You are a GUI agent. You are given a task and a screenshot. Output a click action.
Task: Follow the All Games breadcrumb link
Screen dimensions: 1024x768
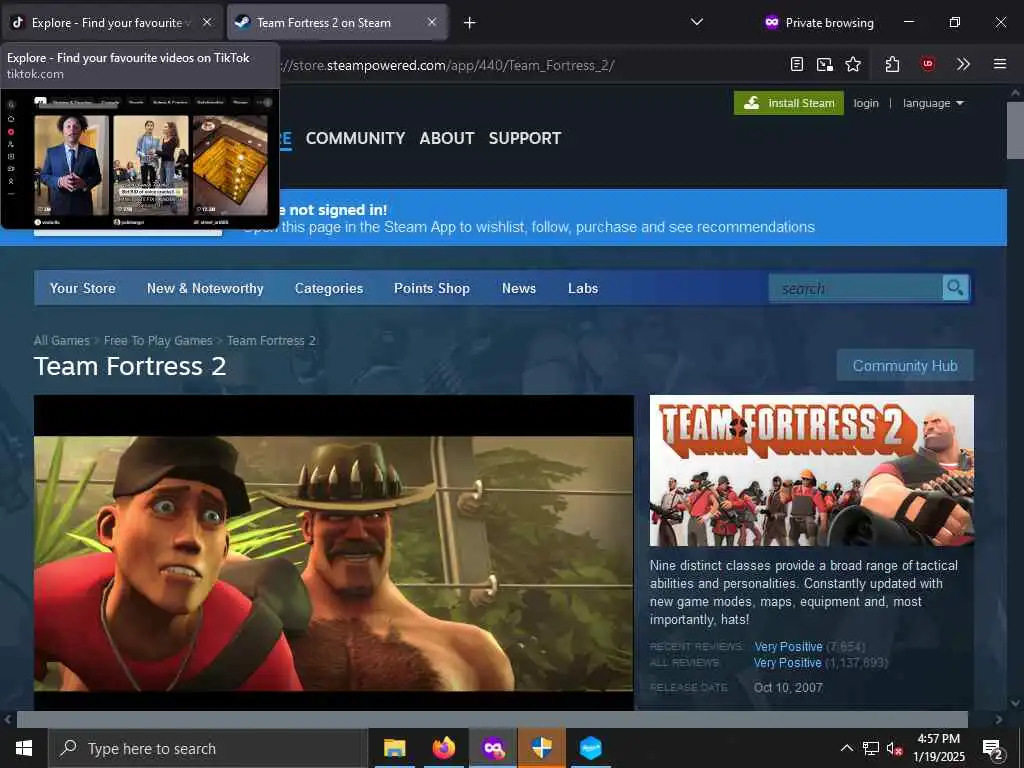pyautogui.click(x=61, y=340)
